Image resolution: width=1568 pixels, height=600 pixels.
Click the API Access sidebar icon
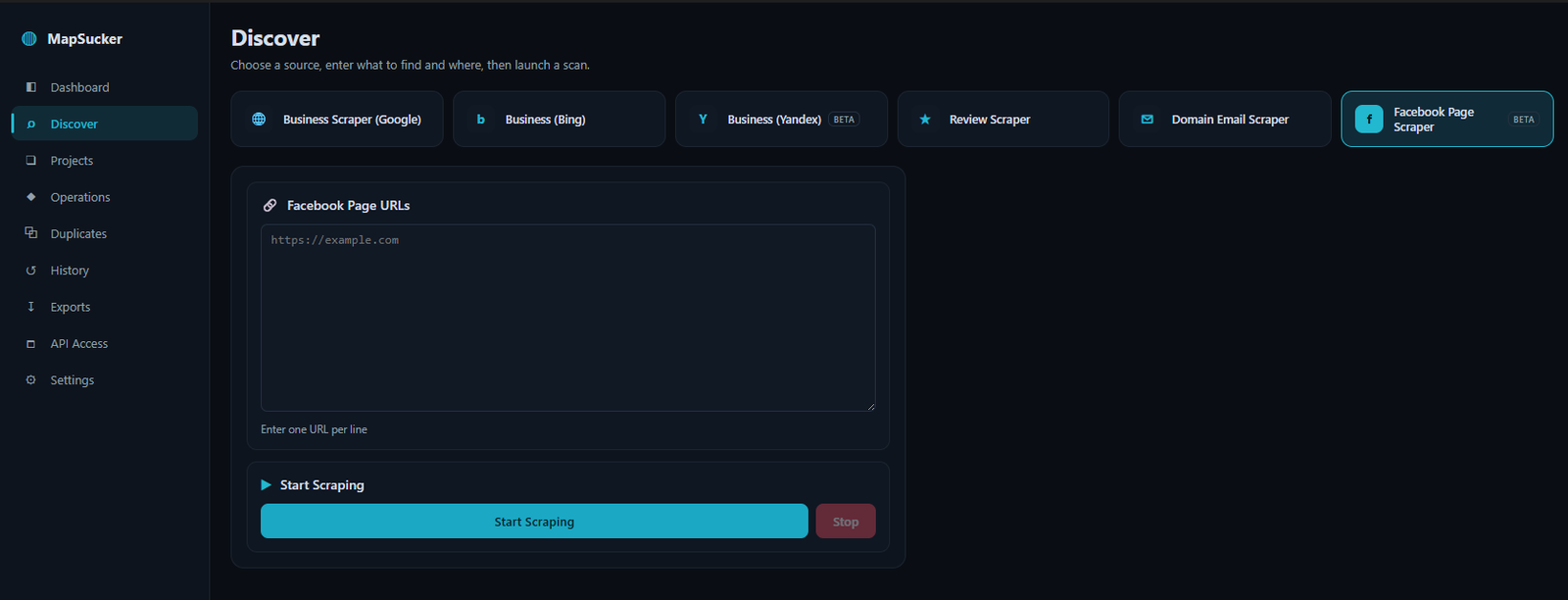[31, 343]
